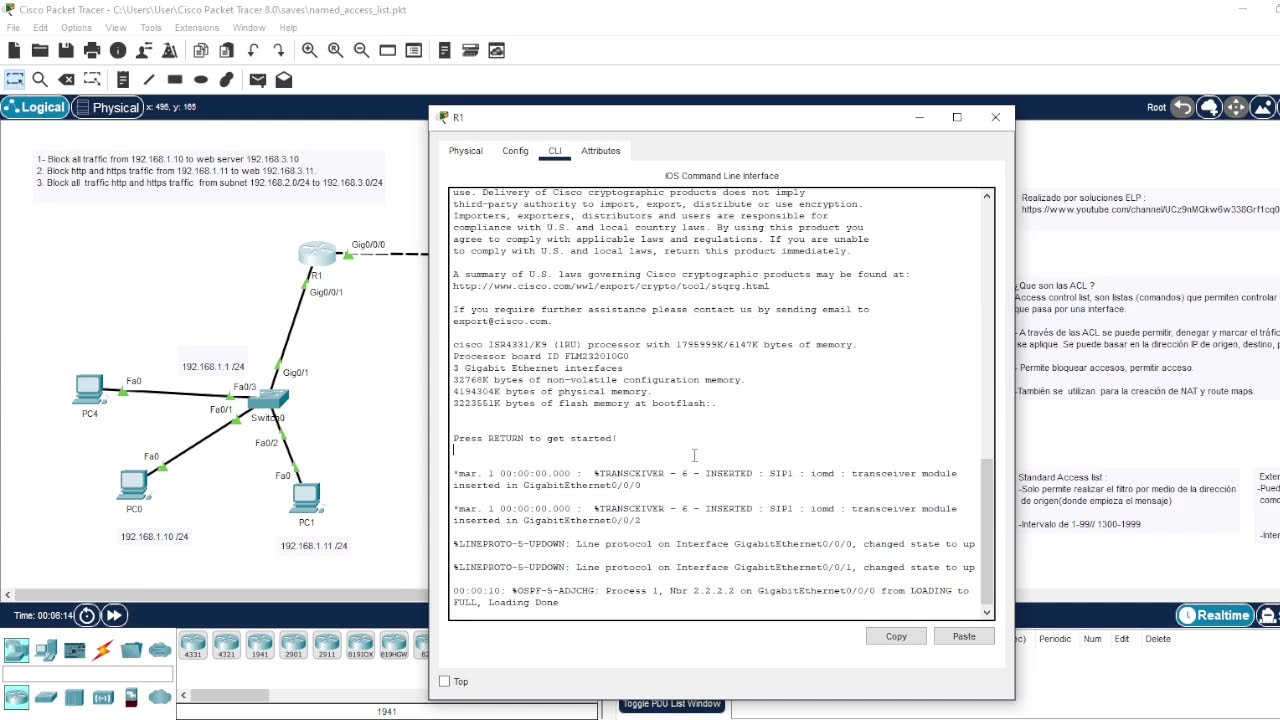Switch to Physical tab in R1 window
The image size is (1280, 720).
click(465, 151)
